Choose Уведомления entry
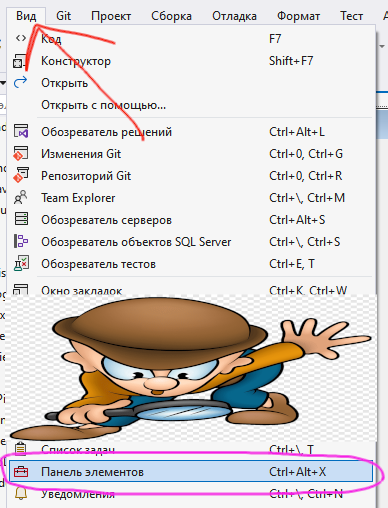388x508 pixels. coord(191,495)
